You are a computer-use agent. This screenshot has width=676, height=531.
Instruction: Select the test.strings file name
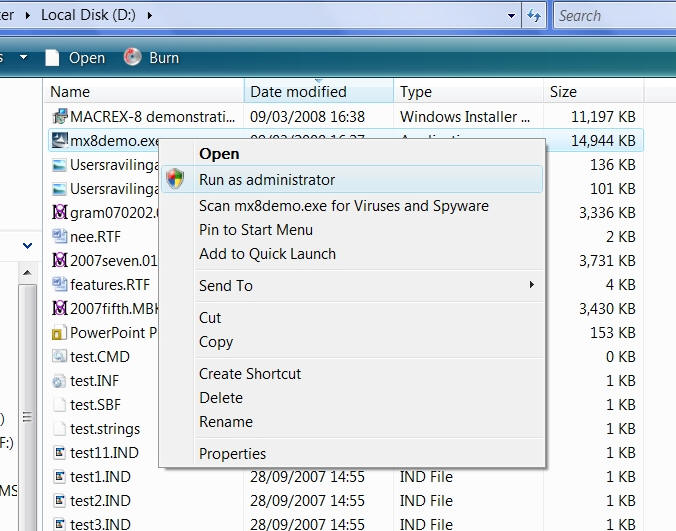tap(105, 429)
